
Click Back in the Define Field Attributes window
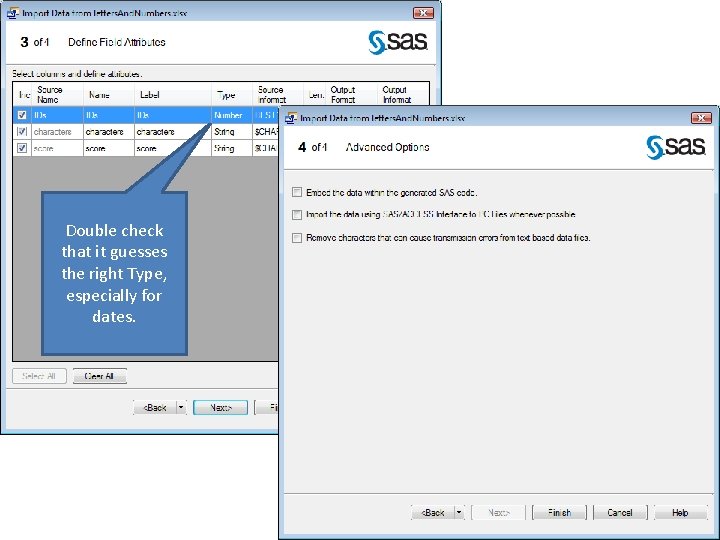(x=155, y=407)
